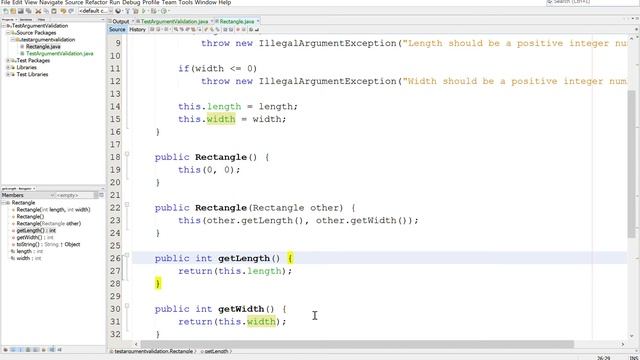Screen dimensions: 640x360
Task: Click the Last Edit icon in editor toolbar
Action: 151,29
